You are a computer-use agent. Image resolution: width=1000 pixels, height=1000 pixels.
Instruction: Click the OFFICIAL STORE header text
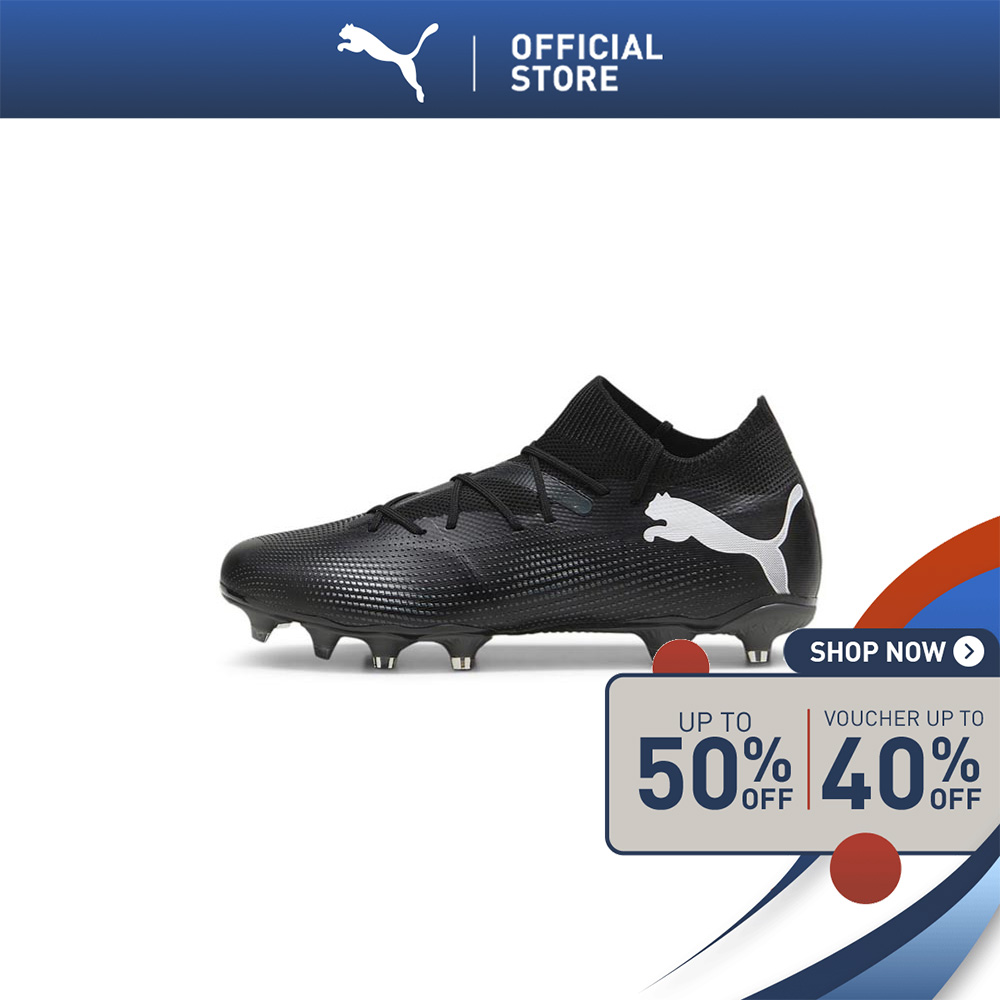(586, 63)
